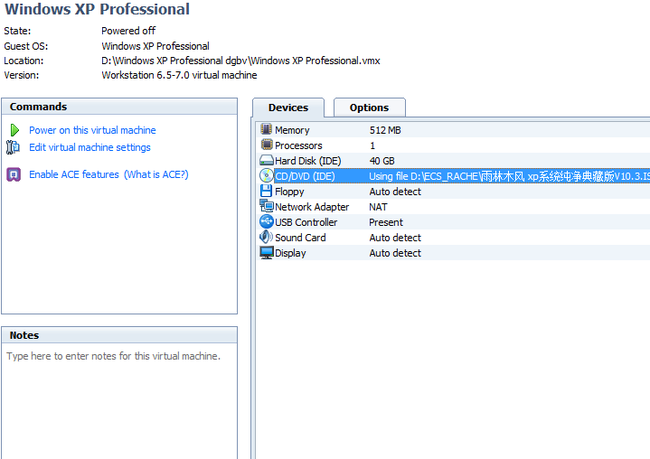The width and height of the screenshot is (650, 459).
Task: Click the CD/DVD Using file path value
Action: (x=509, y=176)
